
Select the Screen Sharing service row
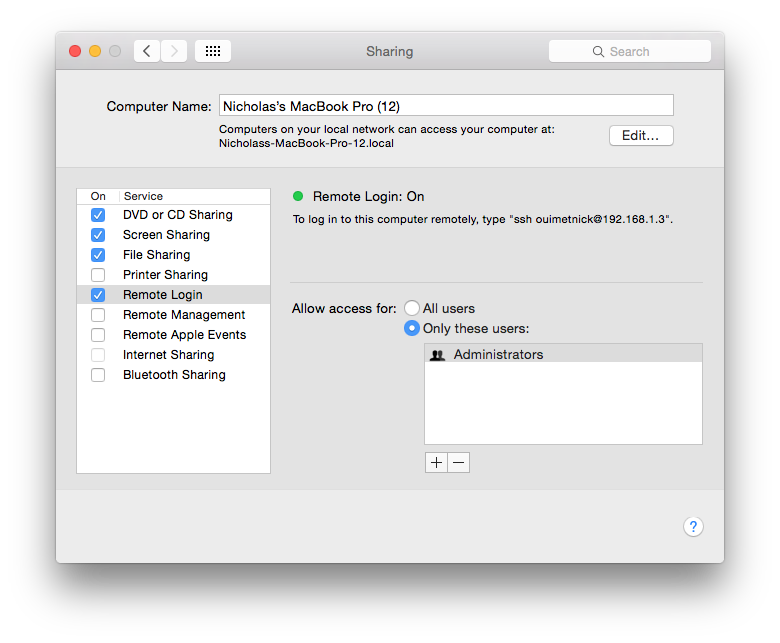point(174,235)
